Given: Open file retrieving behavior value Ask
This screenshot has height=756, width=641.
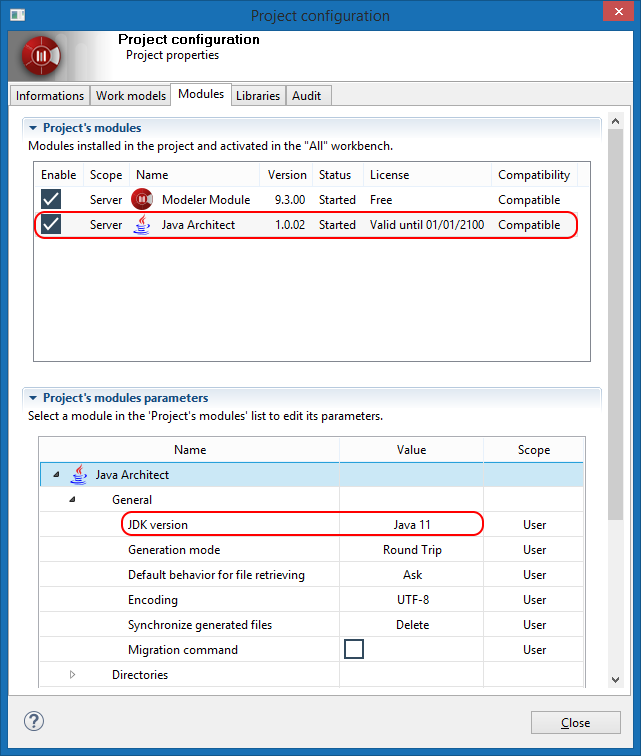Looking at the screenshot, I should [412, 575].
